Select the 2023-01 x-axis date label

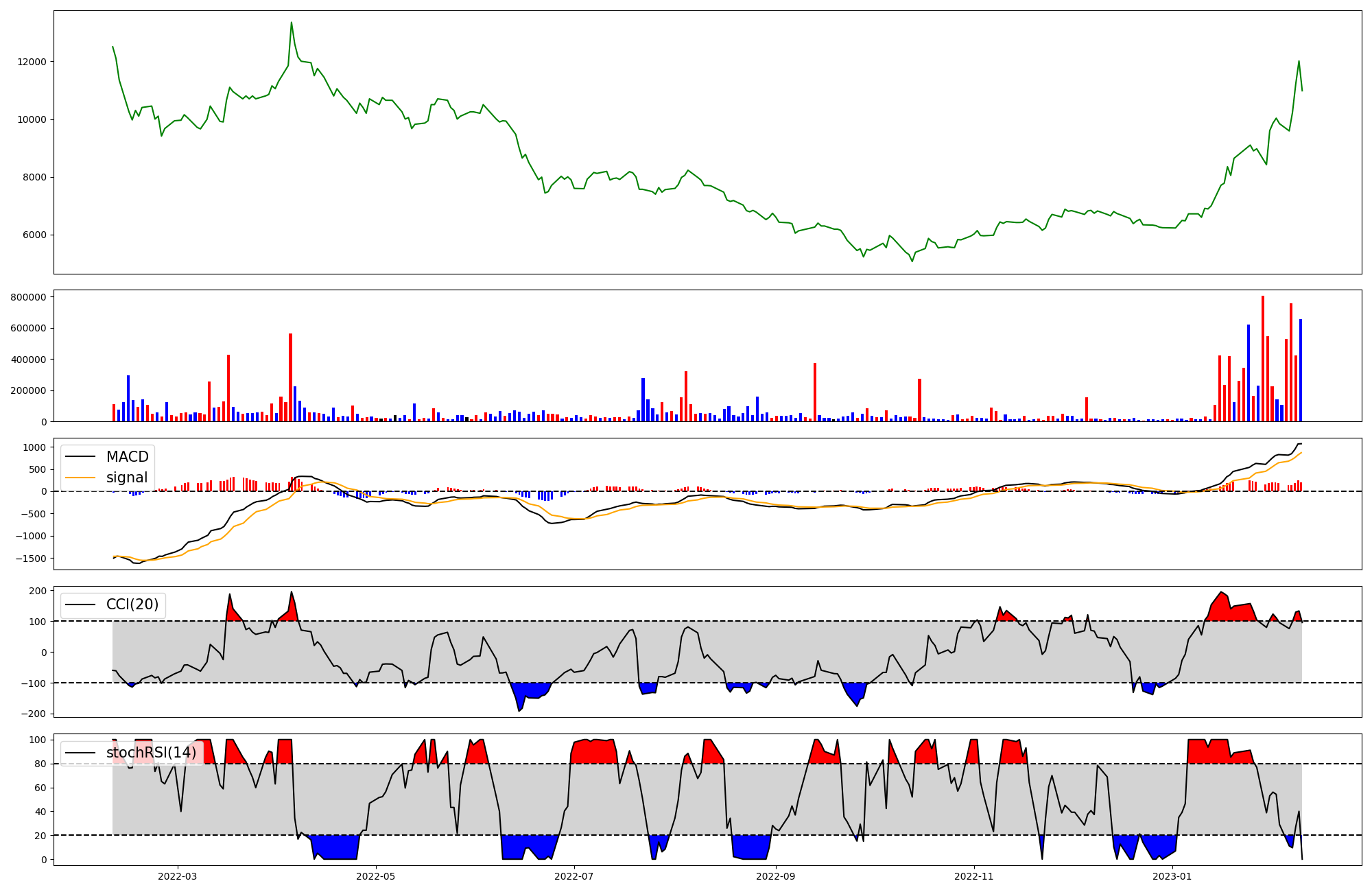coord(1172,876)
